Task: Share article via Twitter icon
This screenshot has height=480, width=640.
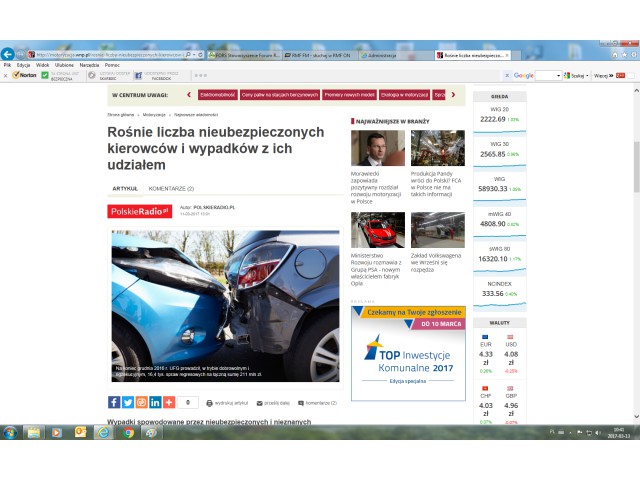Action: (128, 402)
